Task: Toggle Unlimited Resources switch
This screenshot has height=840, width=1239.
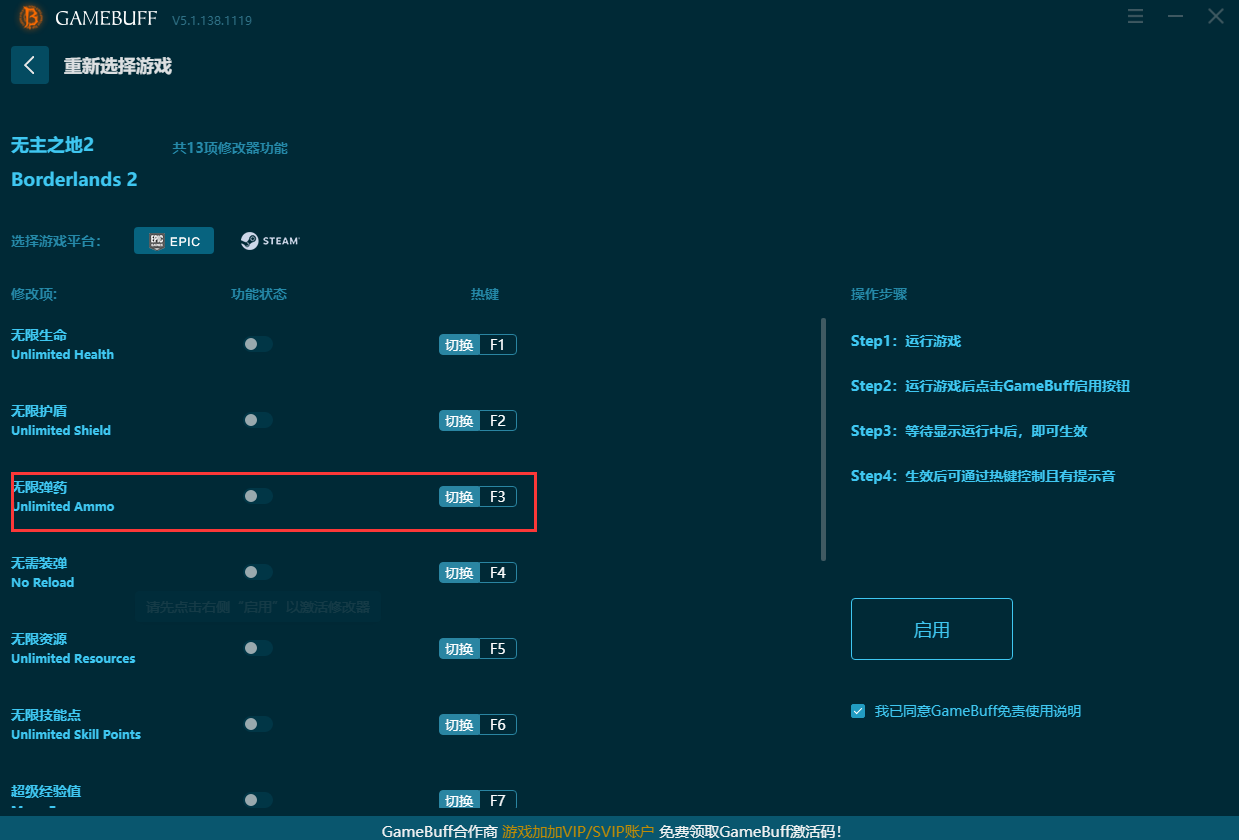Action: coord(258,648)
